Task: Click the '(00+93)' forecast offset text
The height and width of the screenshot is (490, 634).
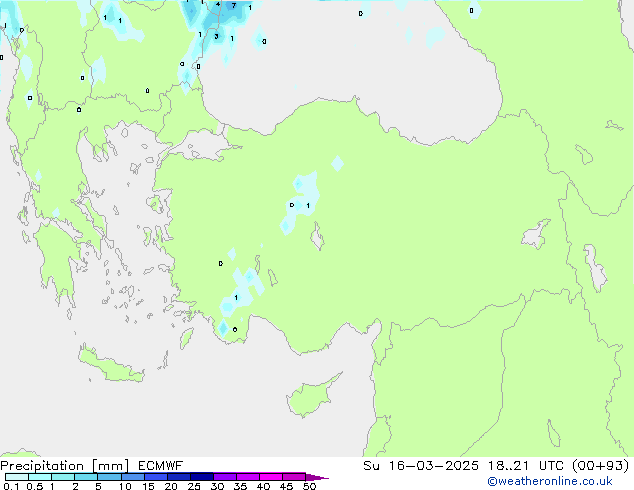Action: click(x=600, y=466)
